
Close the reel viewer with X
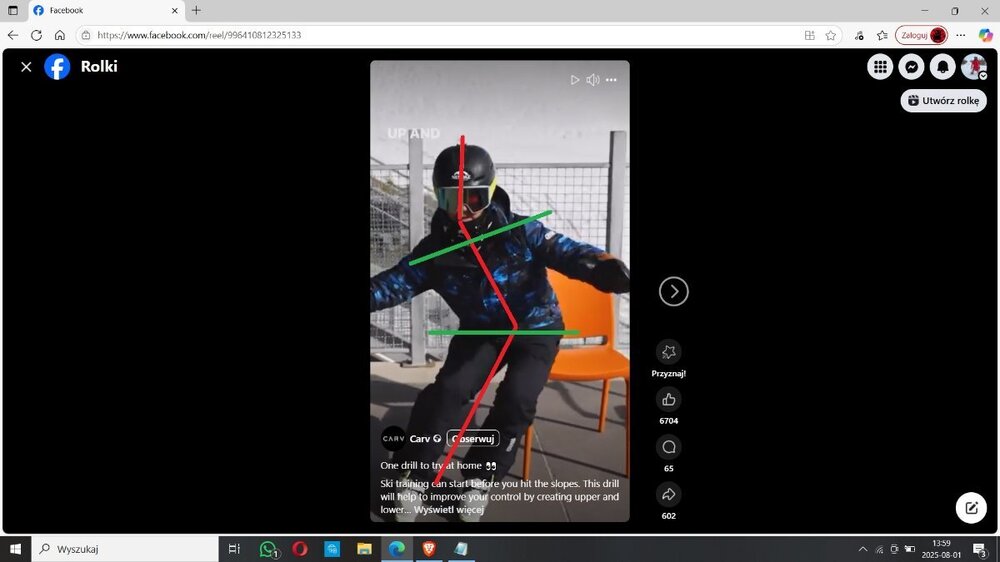26,67
